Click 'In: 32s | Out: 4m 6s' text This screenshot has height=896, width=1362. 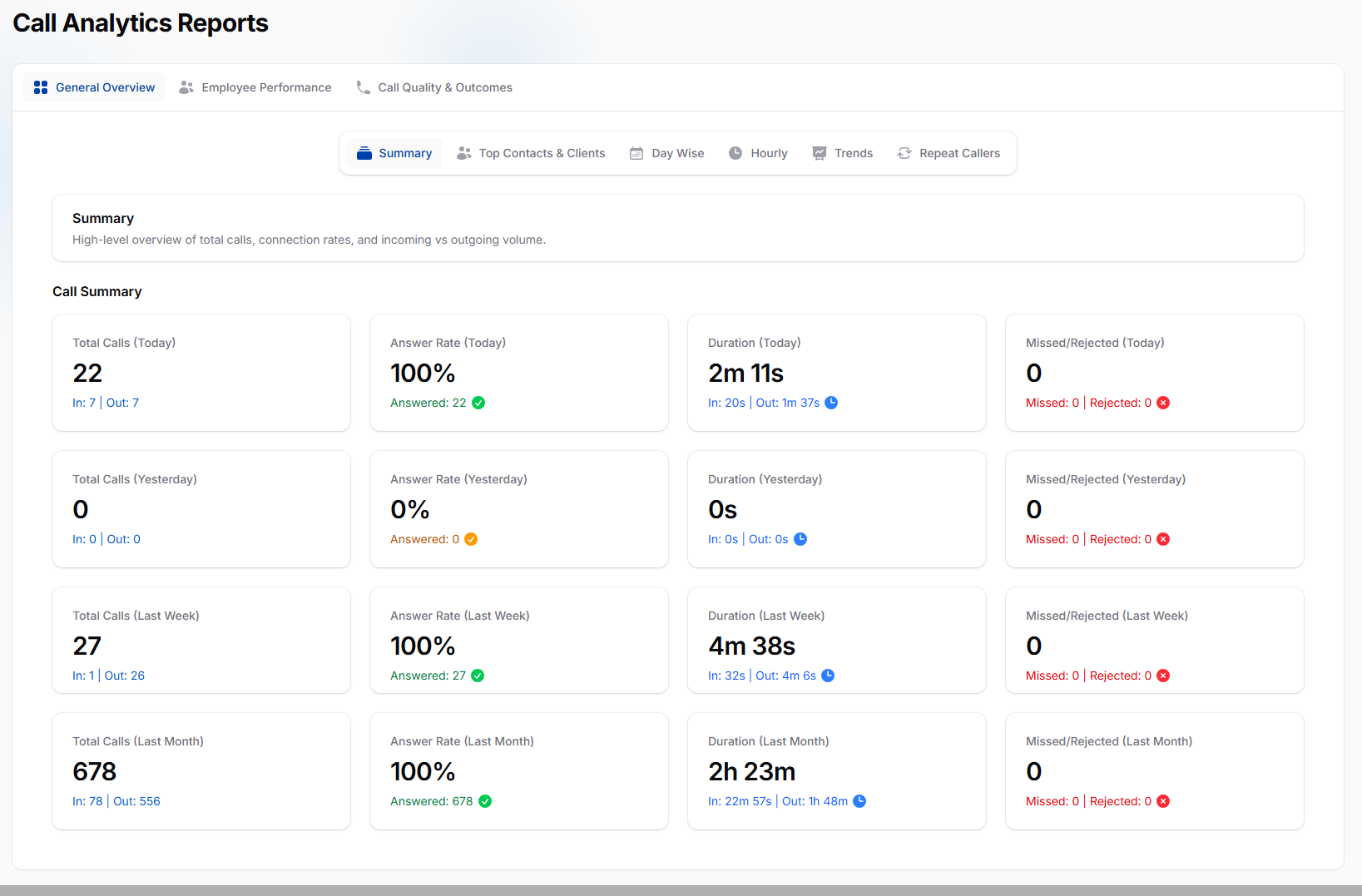(762, 676)
